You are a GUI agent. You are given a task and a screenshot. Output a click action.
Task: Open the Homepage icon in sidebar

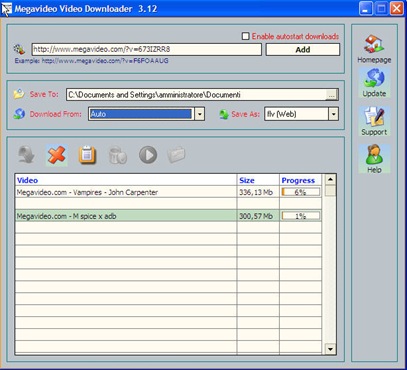374,44
